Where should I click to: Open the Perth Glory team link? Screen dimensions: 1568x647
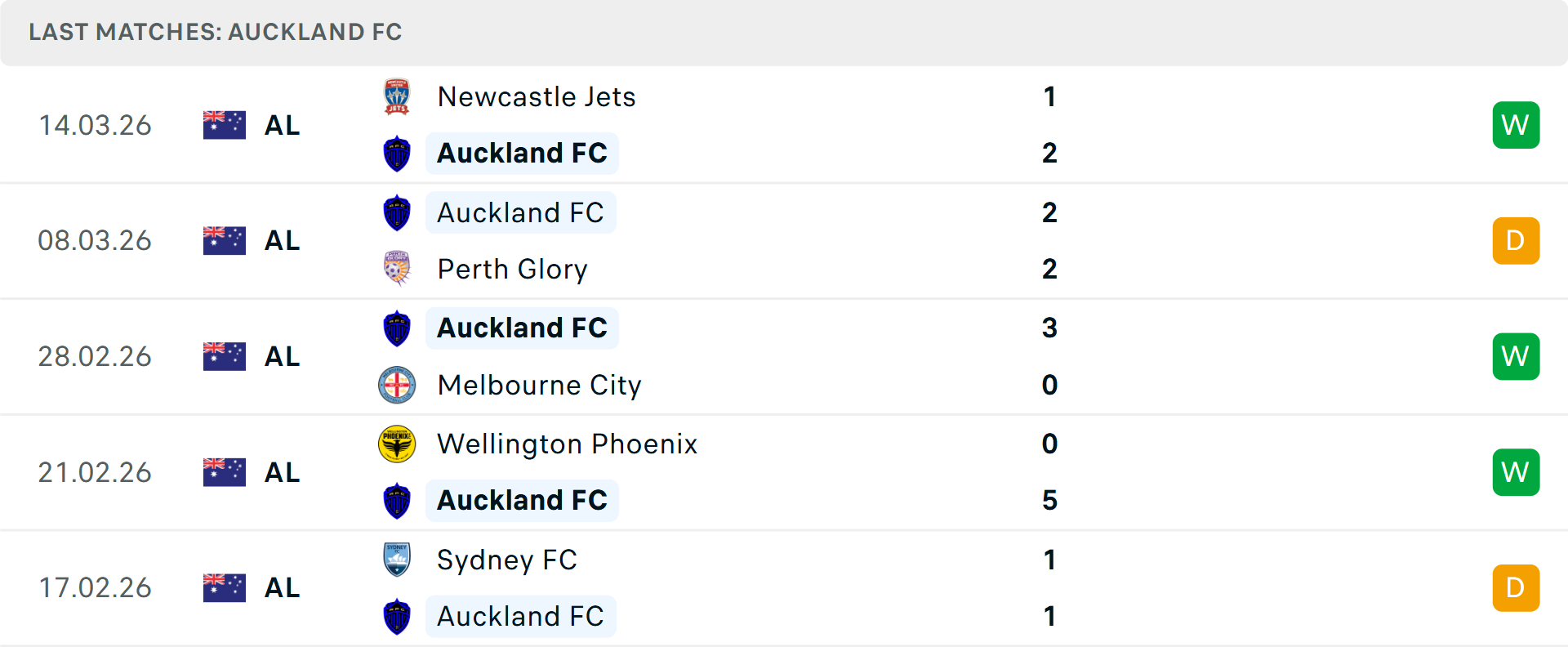click(x=512, y=269)
